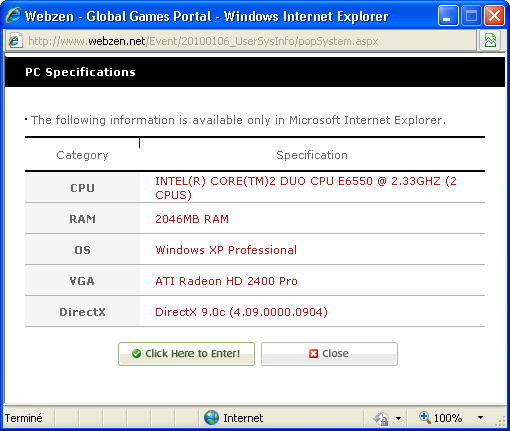This screenshot has width=510, height=431.
Task: Select the ATI Radeon HD 2400 Pro text
Action: tap(226, 281)
